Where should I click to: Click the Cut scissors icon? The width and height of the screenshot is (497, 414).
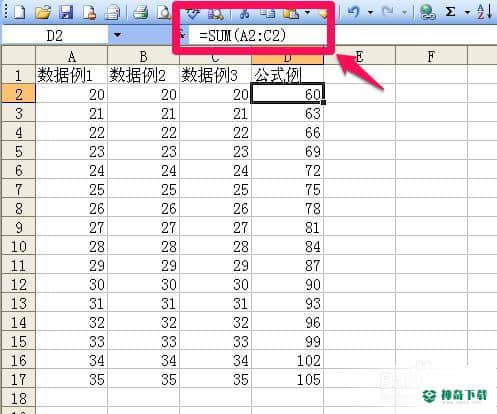[245, 13]
